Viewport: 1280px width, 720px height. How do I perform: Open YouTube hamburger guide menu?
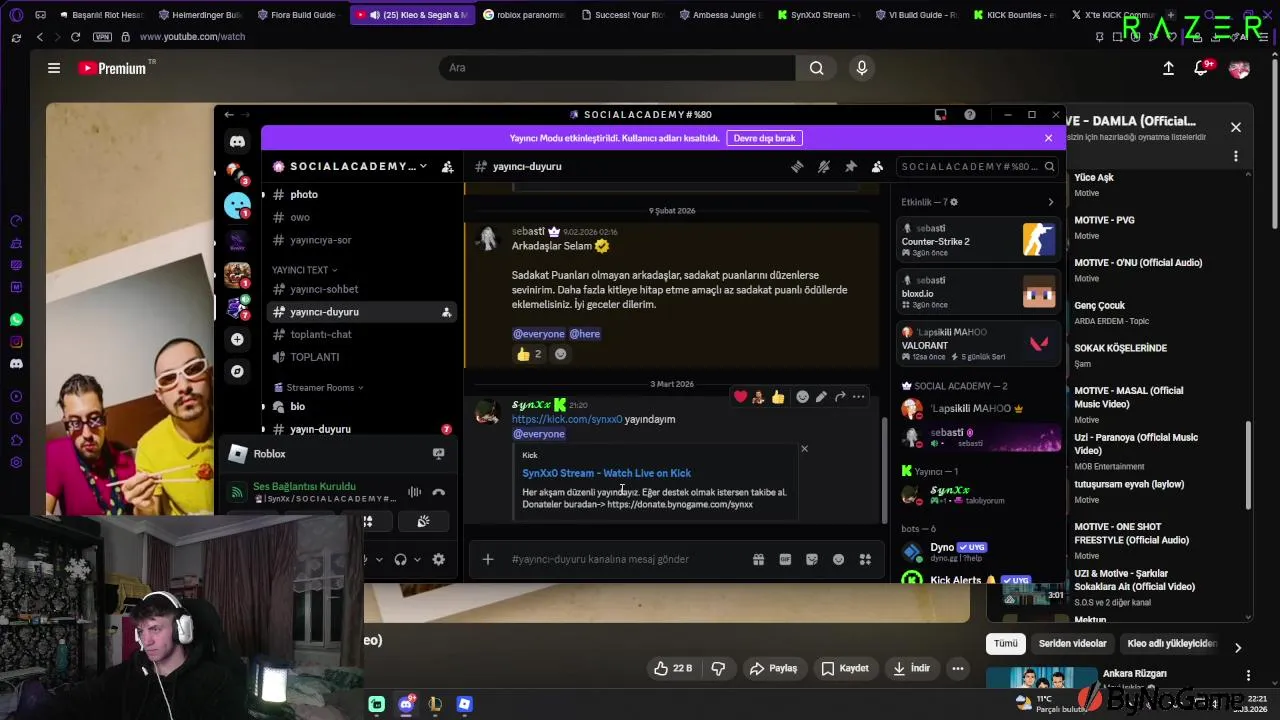(54, 68)
